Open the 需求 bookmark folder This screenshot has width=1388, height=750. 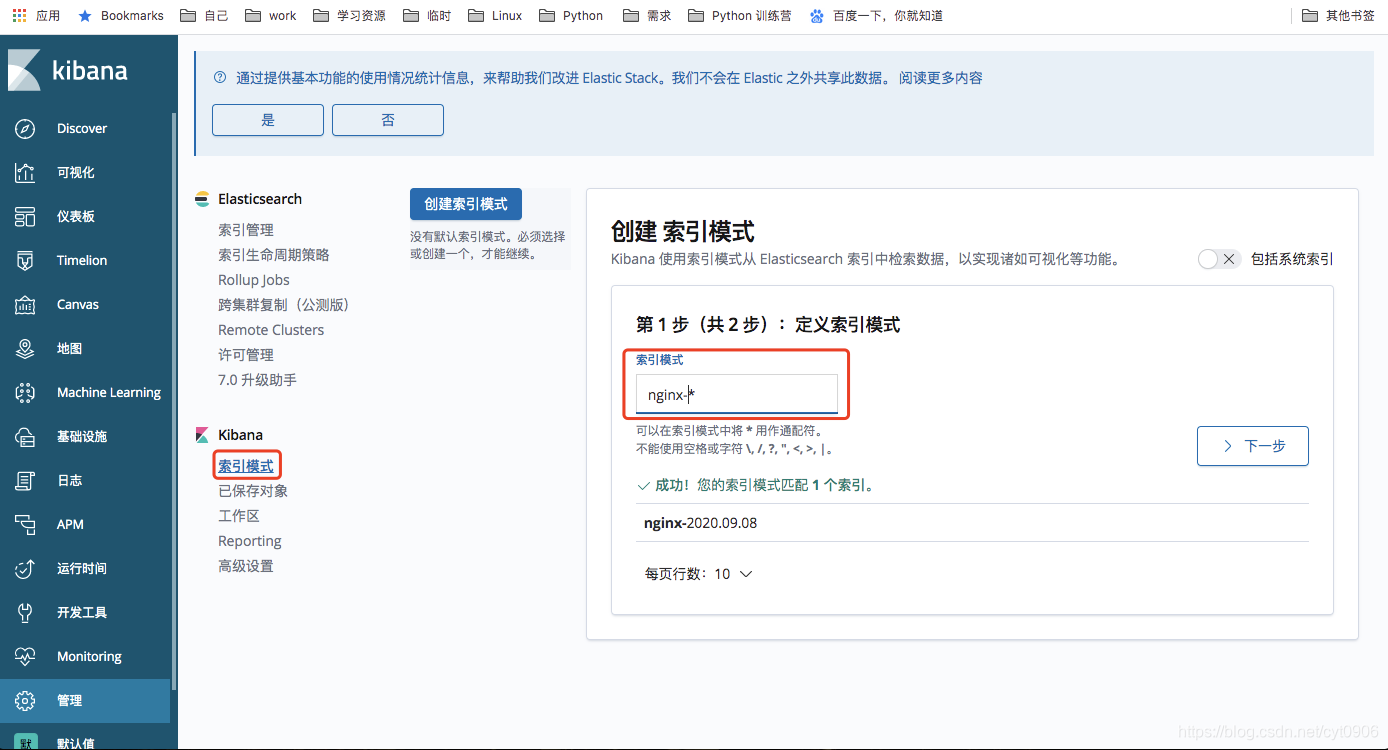647,15
